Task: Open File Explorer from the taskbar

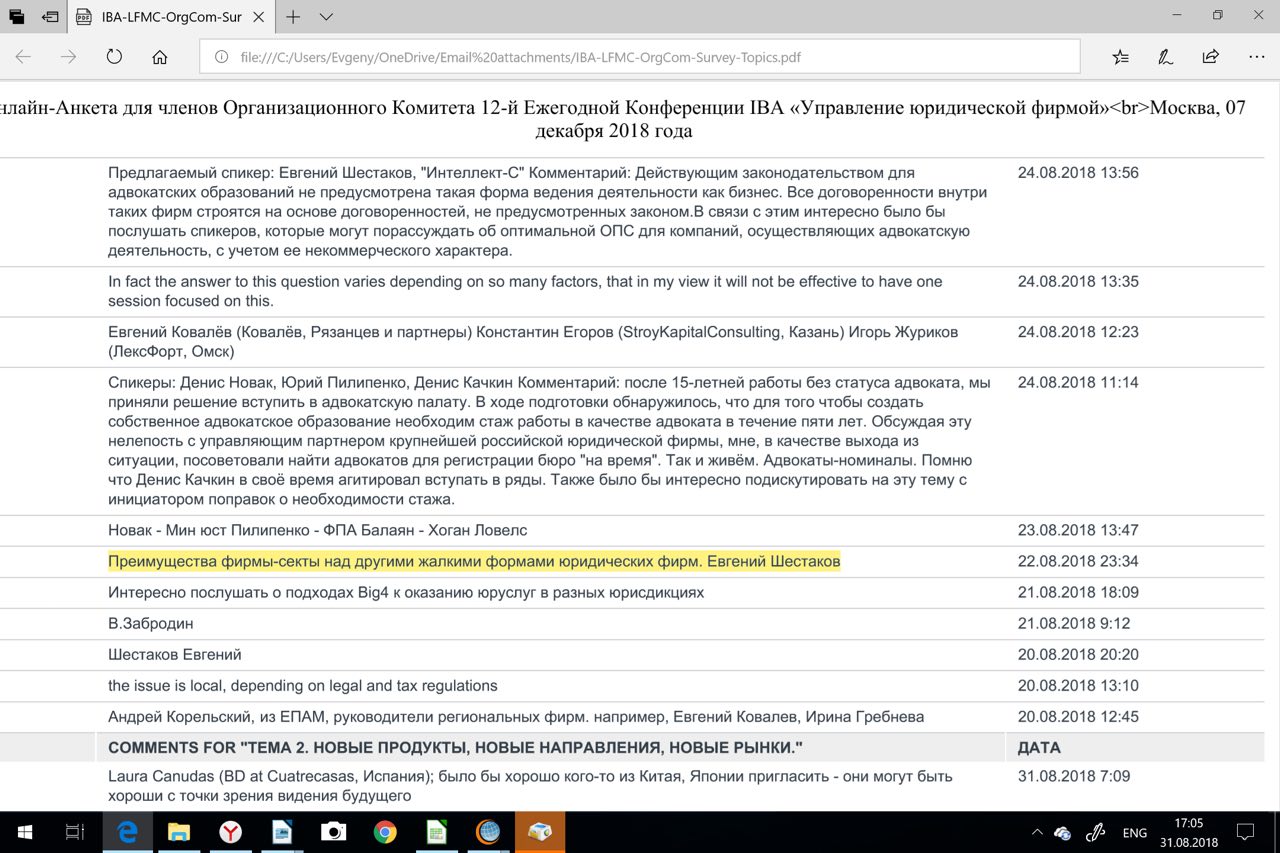Action: pos(179,832)
